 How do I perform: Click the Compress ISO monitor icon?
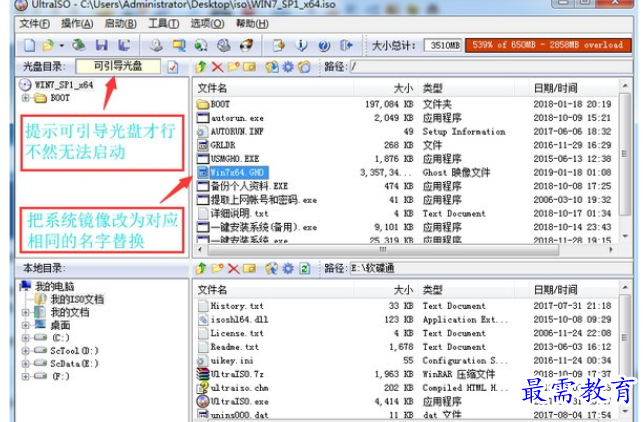(179, 45)
